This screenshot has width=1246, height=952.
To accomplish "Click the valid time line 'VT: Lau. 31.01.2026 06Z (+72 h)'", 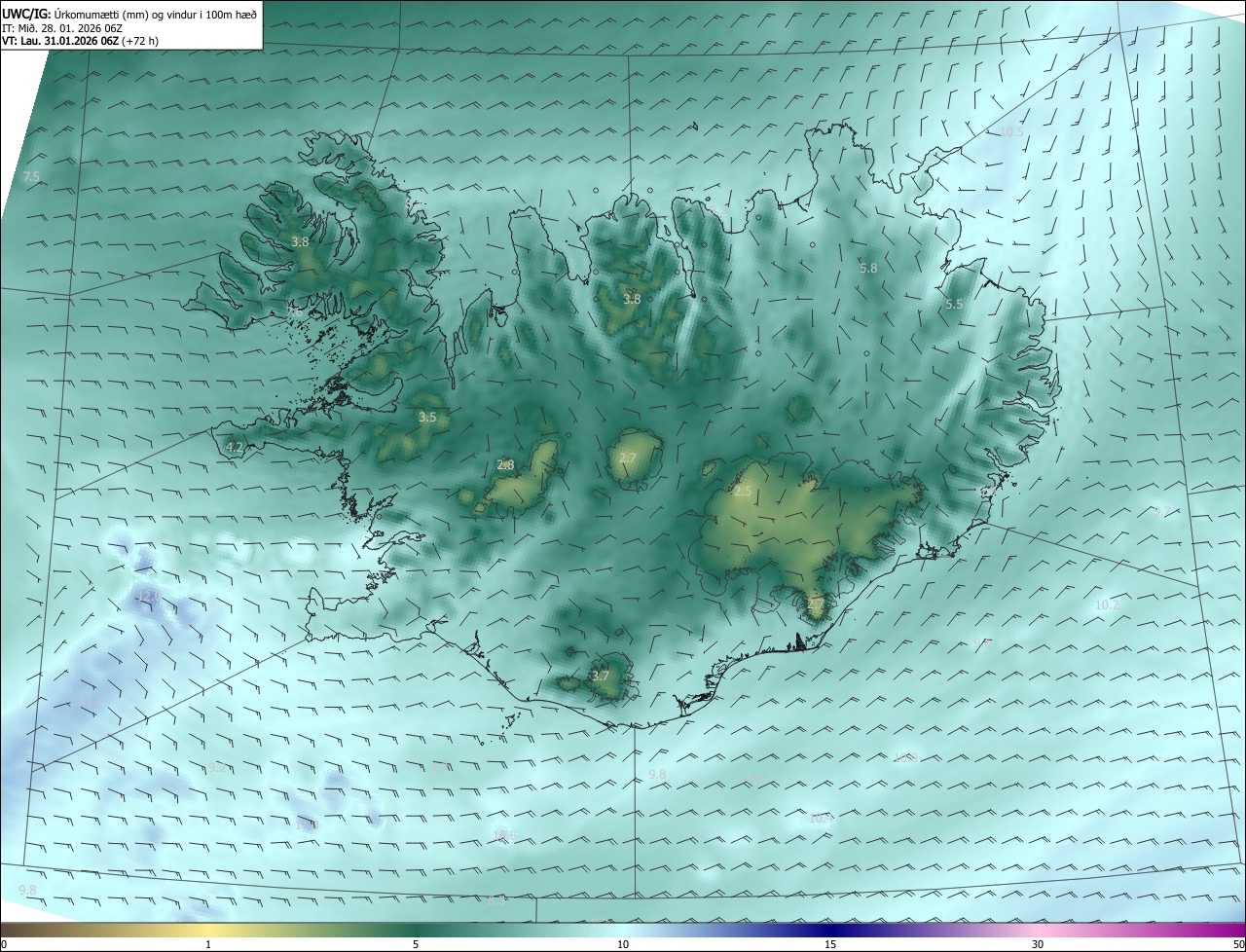I will tap(80, 41).
